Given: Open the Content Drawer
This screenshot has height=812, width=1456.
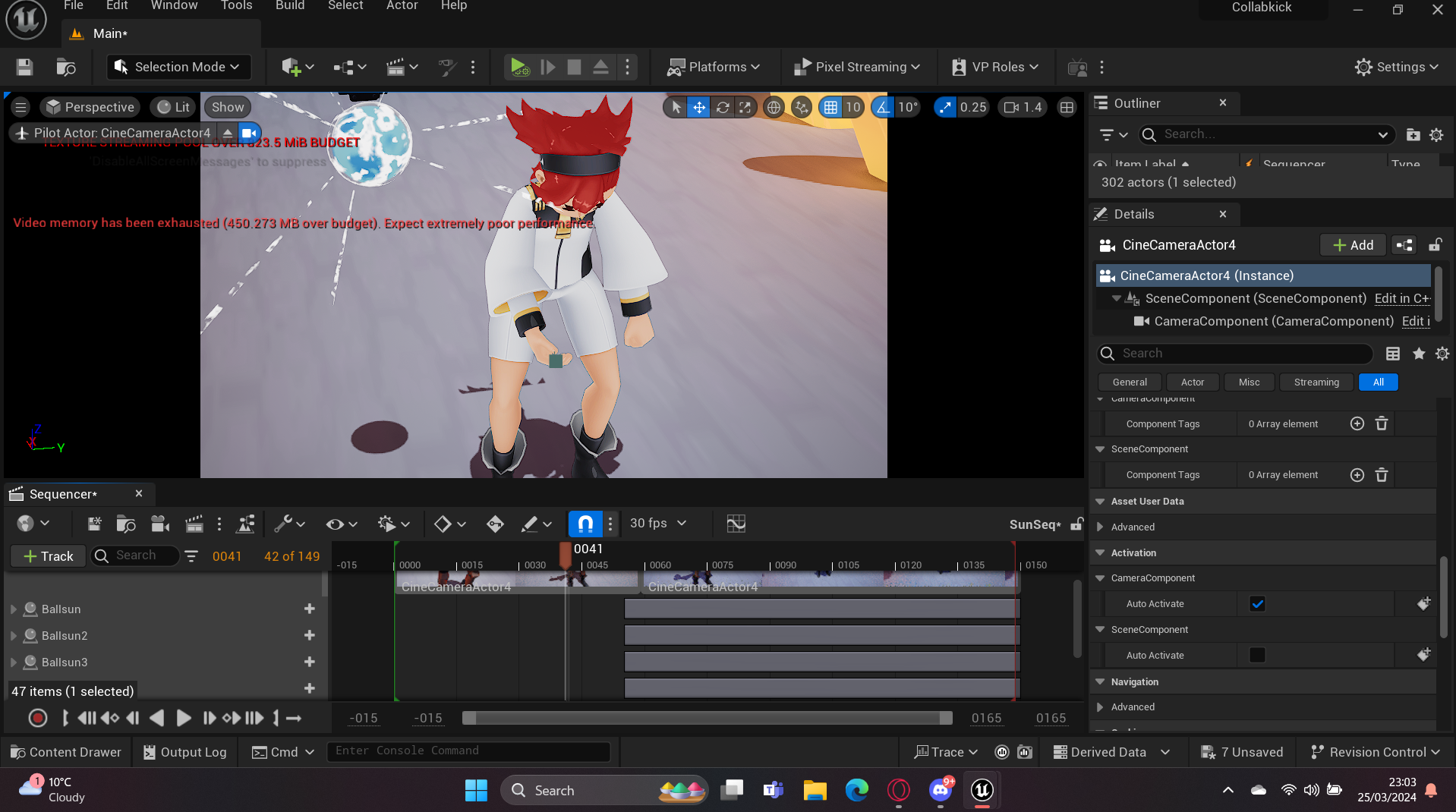Looking at the screenshot, I should pyautogui.click(x=66, y=752).
